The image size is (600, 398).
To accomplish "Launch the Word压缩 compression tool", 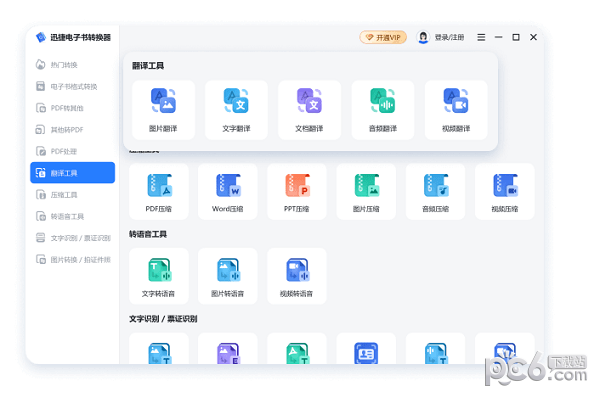I will point(228,192).
